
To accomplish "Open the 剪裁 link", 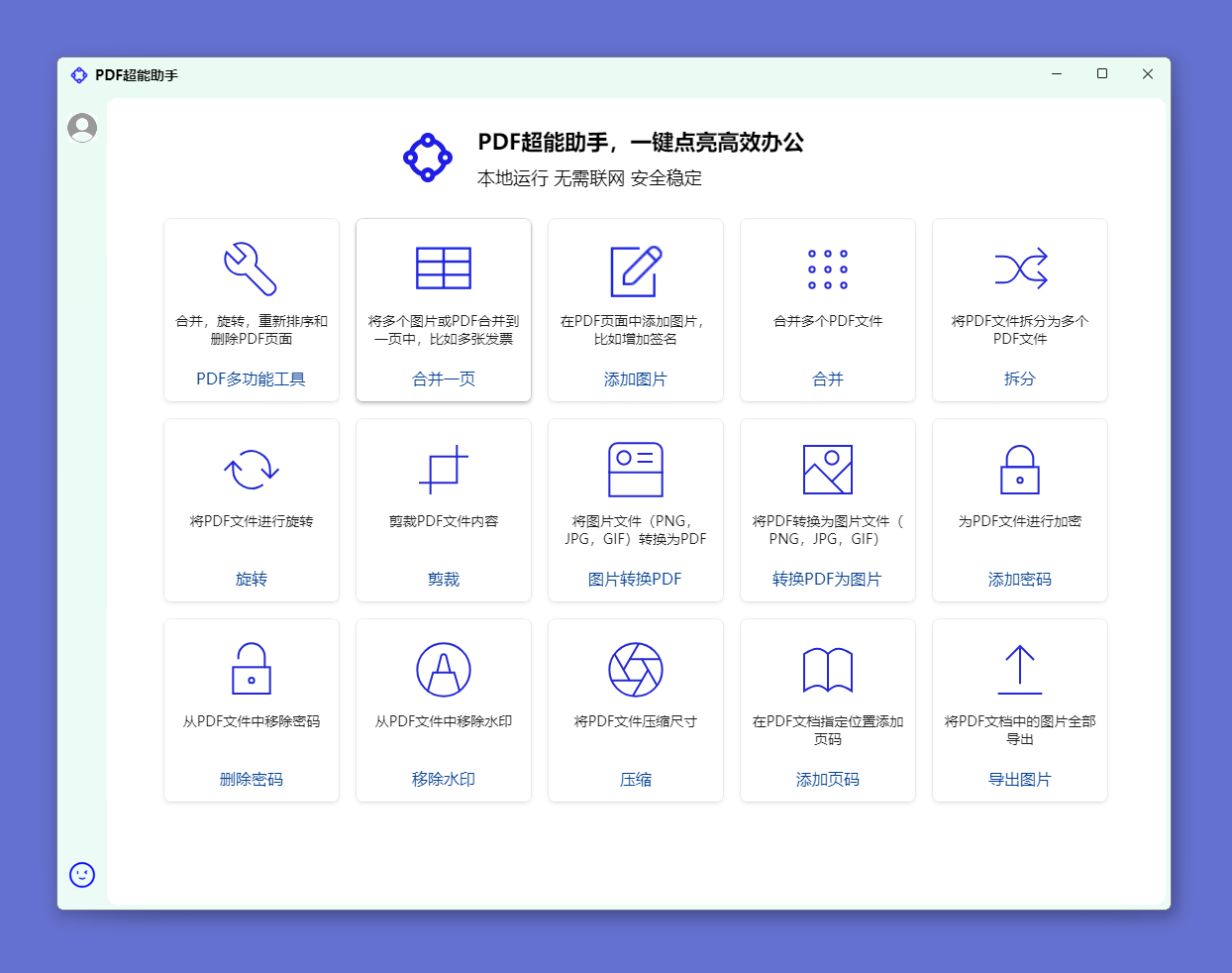I will click(x=444, y=580).
